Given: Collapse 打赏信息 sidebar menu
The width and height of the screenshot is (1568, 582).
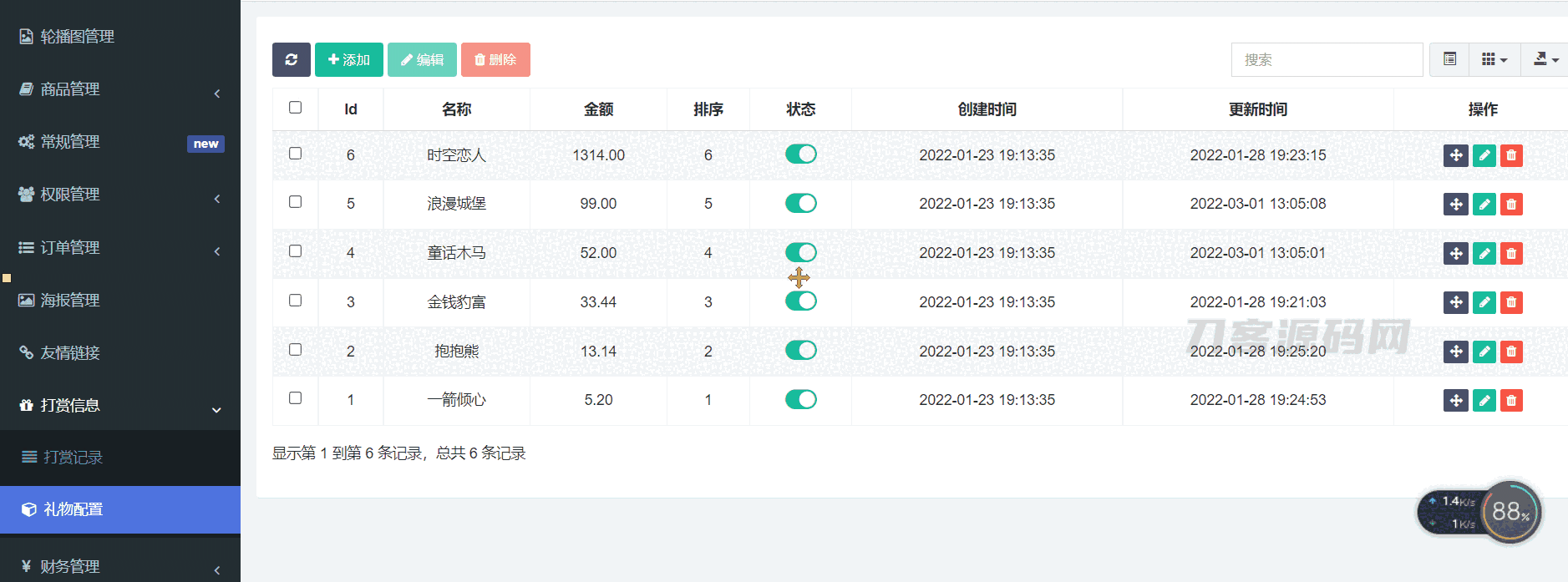Looking at the screenshot, I should (x=120, y=405).
